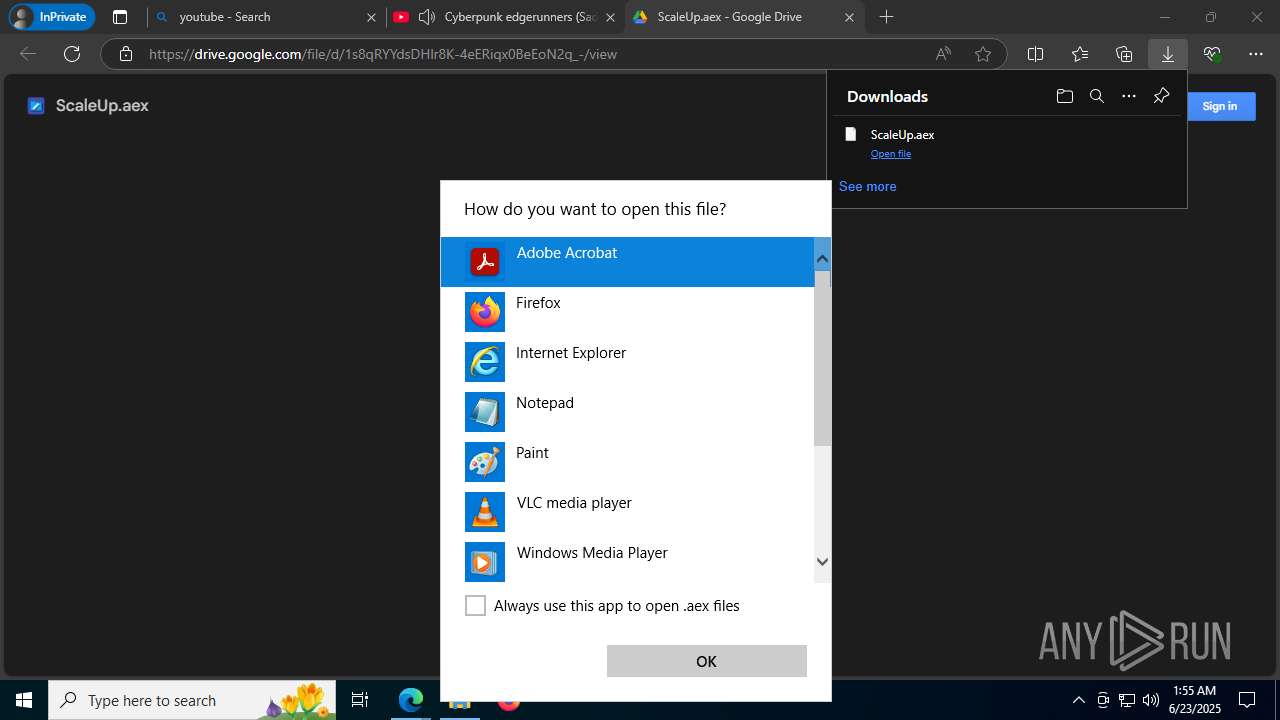Toggle split screen icon
This screenshot has height=720, width=1280.
click(1036, 54)
